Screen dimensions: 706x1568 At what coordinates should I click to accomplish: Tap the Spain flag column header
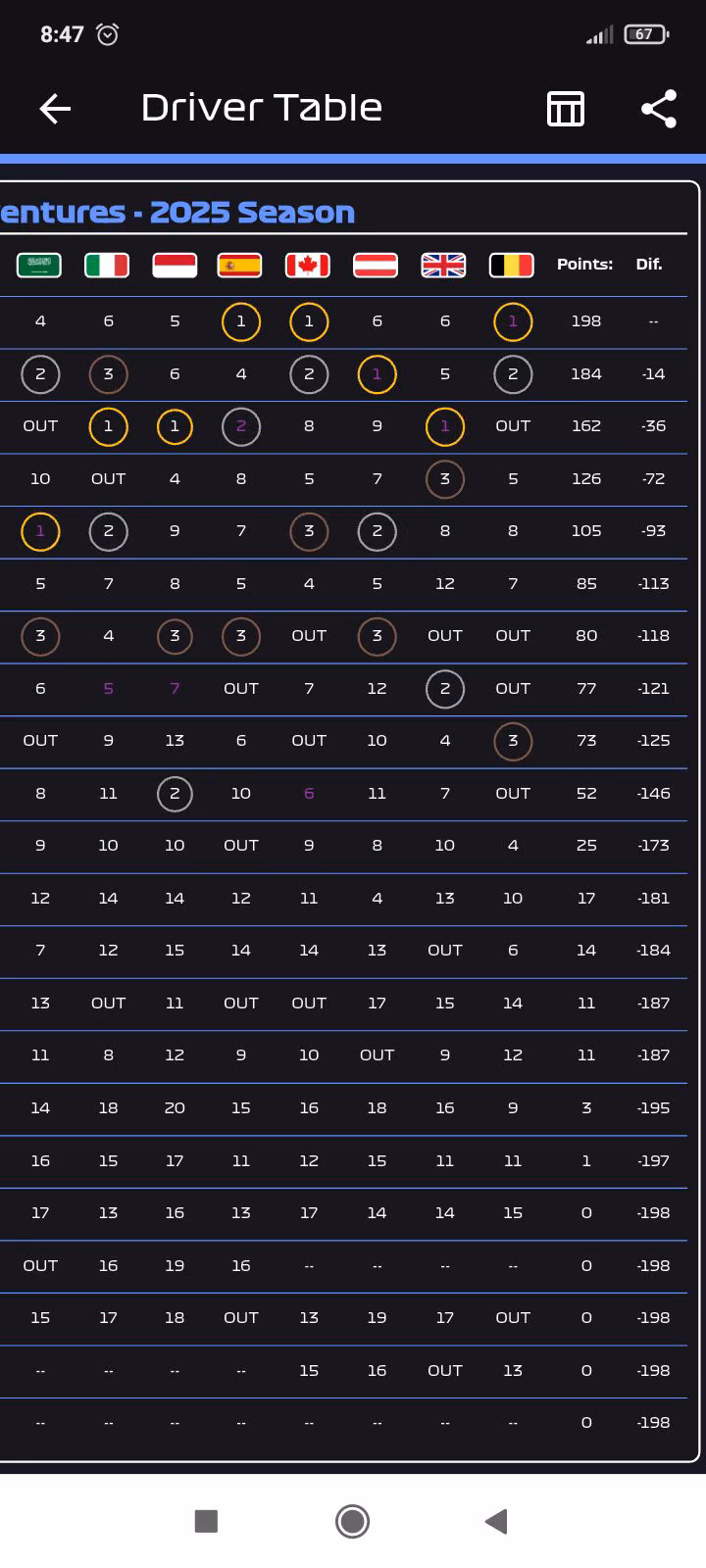(240, 265)
